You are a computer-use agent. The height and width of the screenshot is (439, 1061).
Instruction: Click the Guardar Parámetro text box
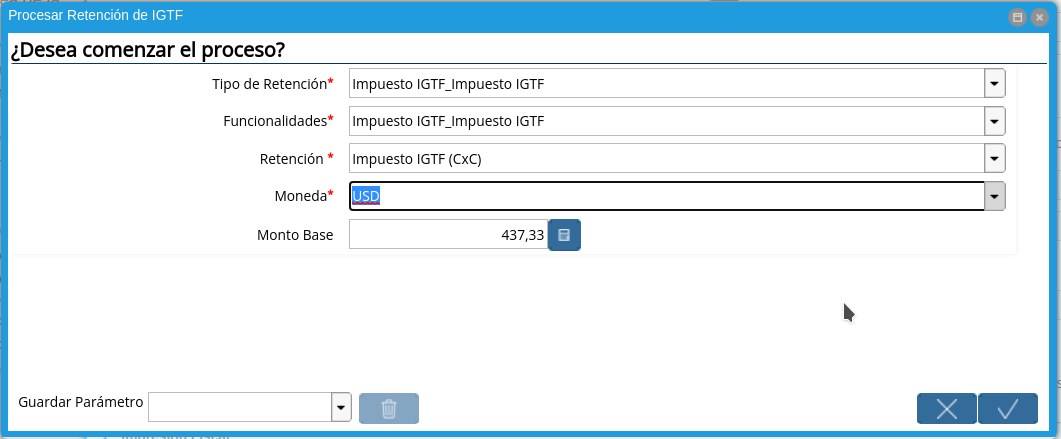(x=240, y=407)
